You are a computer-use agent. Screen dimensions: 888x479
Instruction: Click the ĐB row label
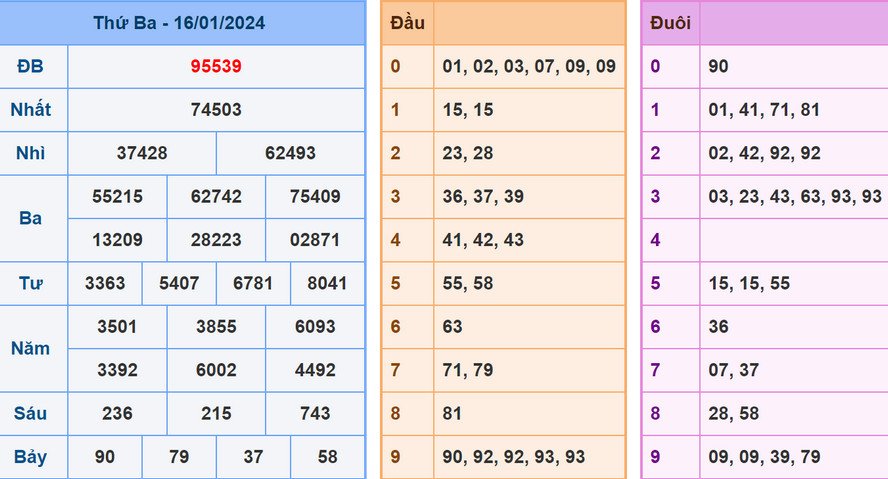pyautogui.click(x=31, y=67)
